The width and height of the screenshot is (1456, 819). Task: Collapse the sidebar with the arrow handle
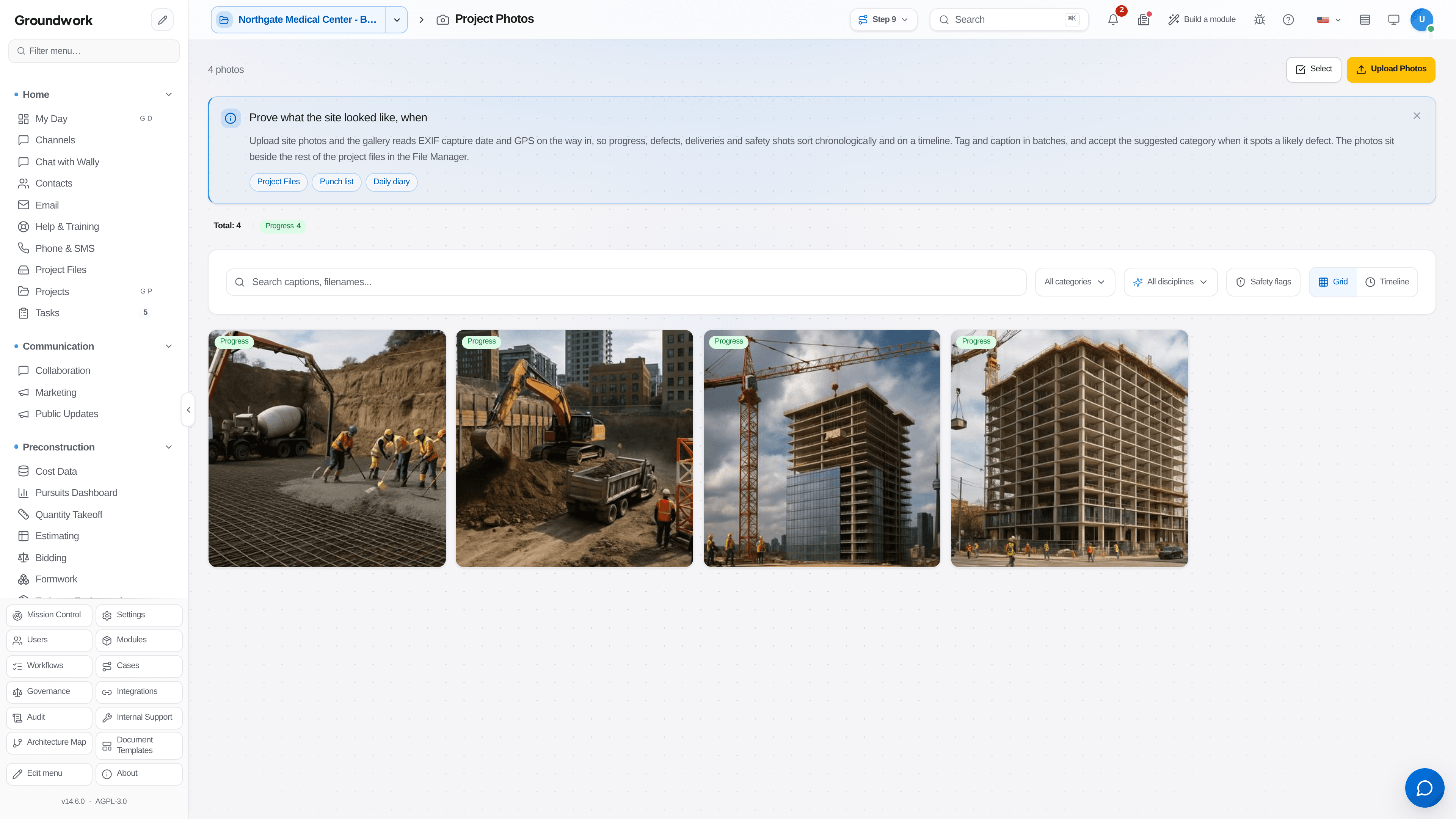pyautogui.click(x=188, y=410)
